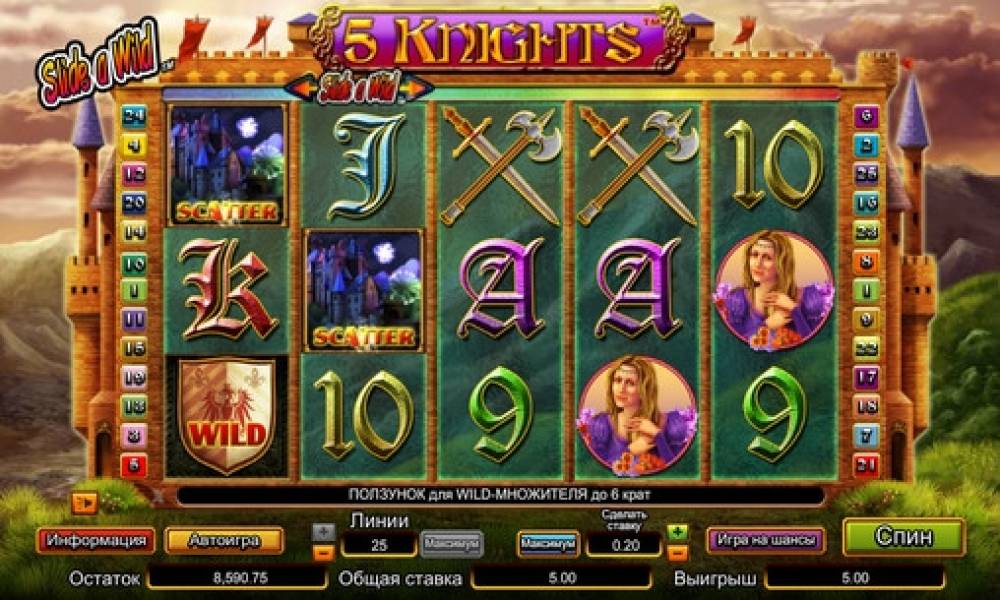Lower the bet with orange minus
The image size is (1000, 600).
coord(677,552)
